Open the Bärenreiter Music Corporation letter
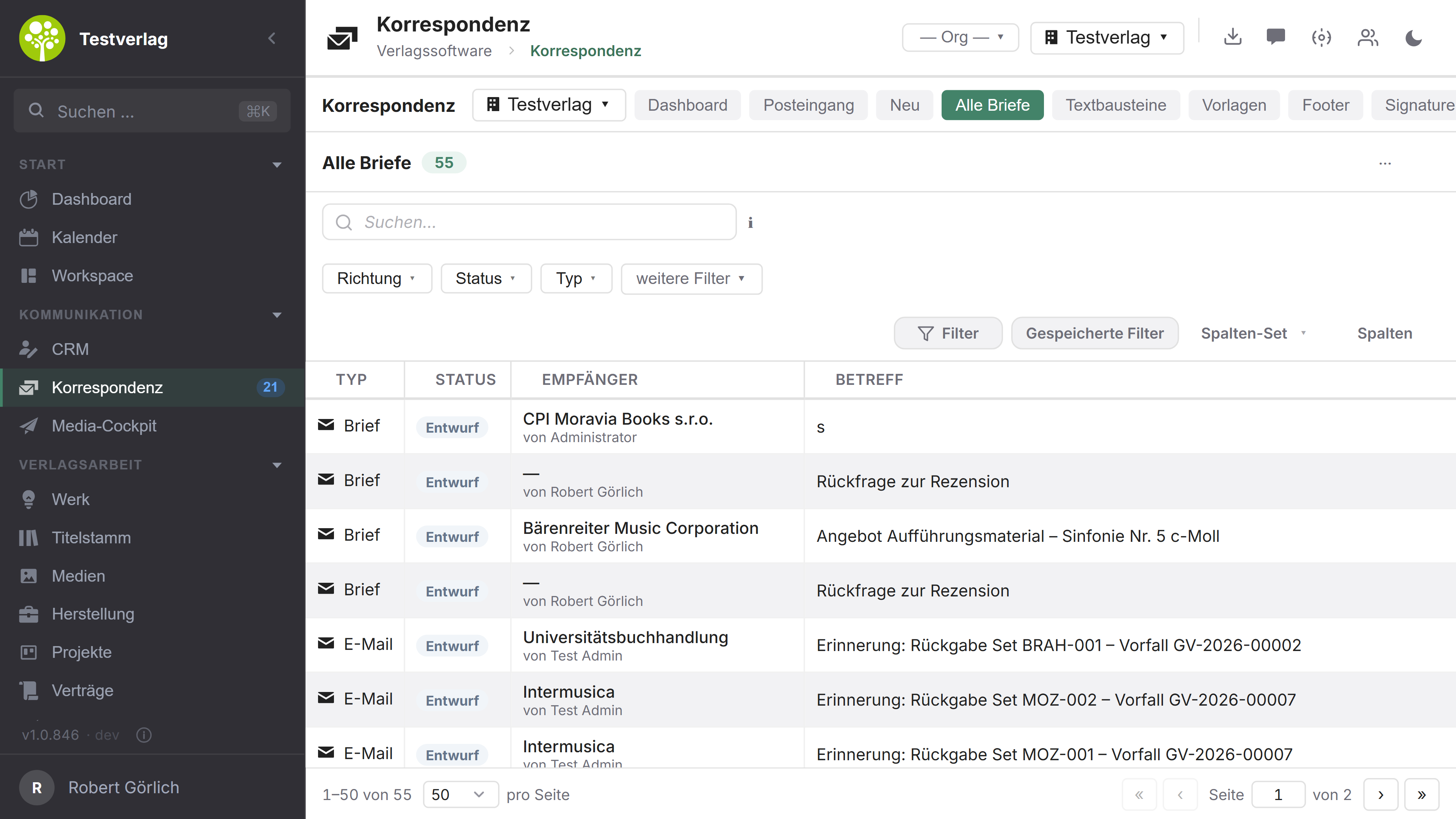Viewport: 1456px width, 819px height. point(640,528)
